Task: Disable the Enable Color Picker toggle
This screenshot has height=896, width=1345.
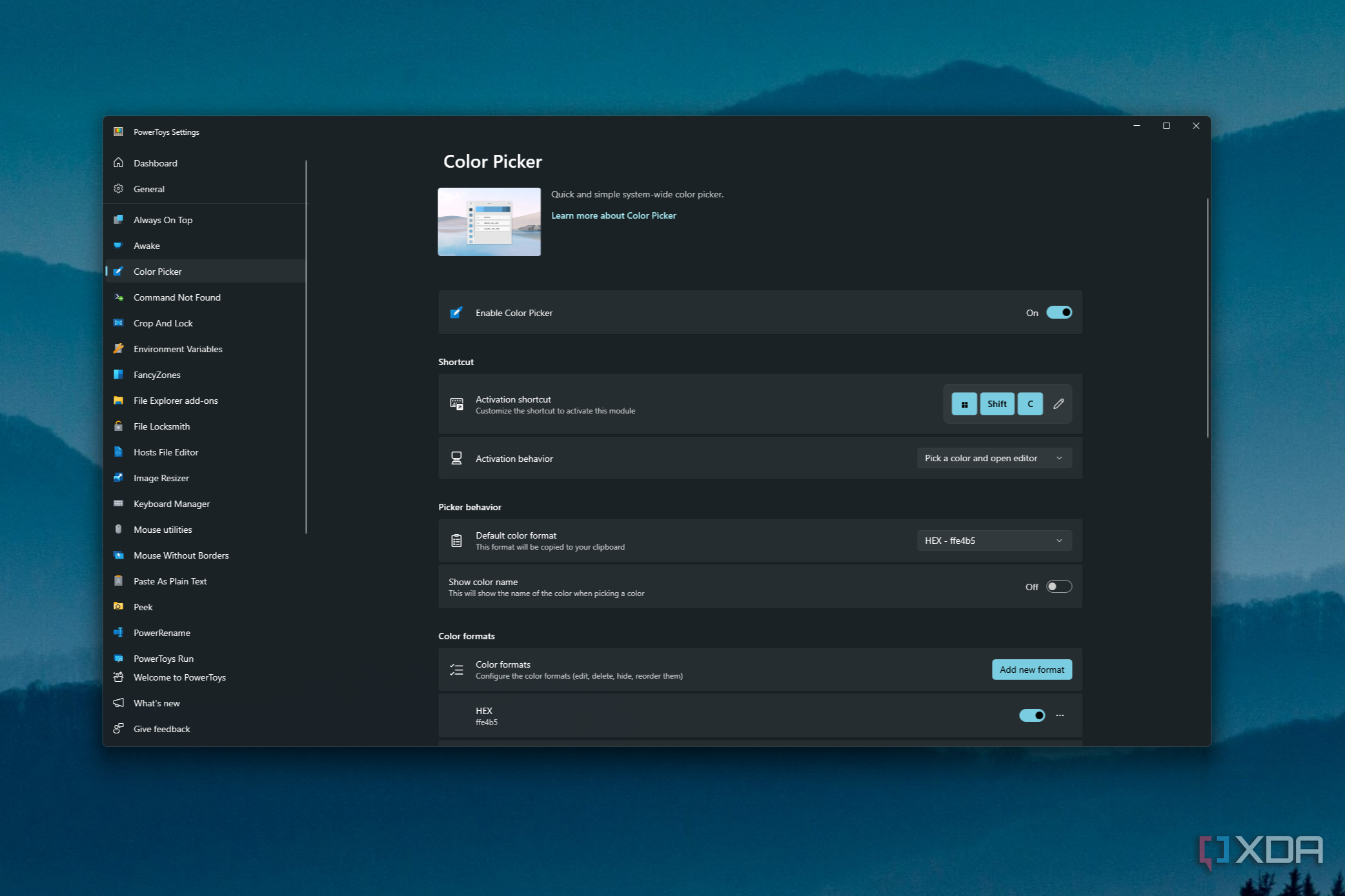Action: [1059, 312]
